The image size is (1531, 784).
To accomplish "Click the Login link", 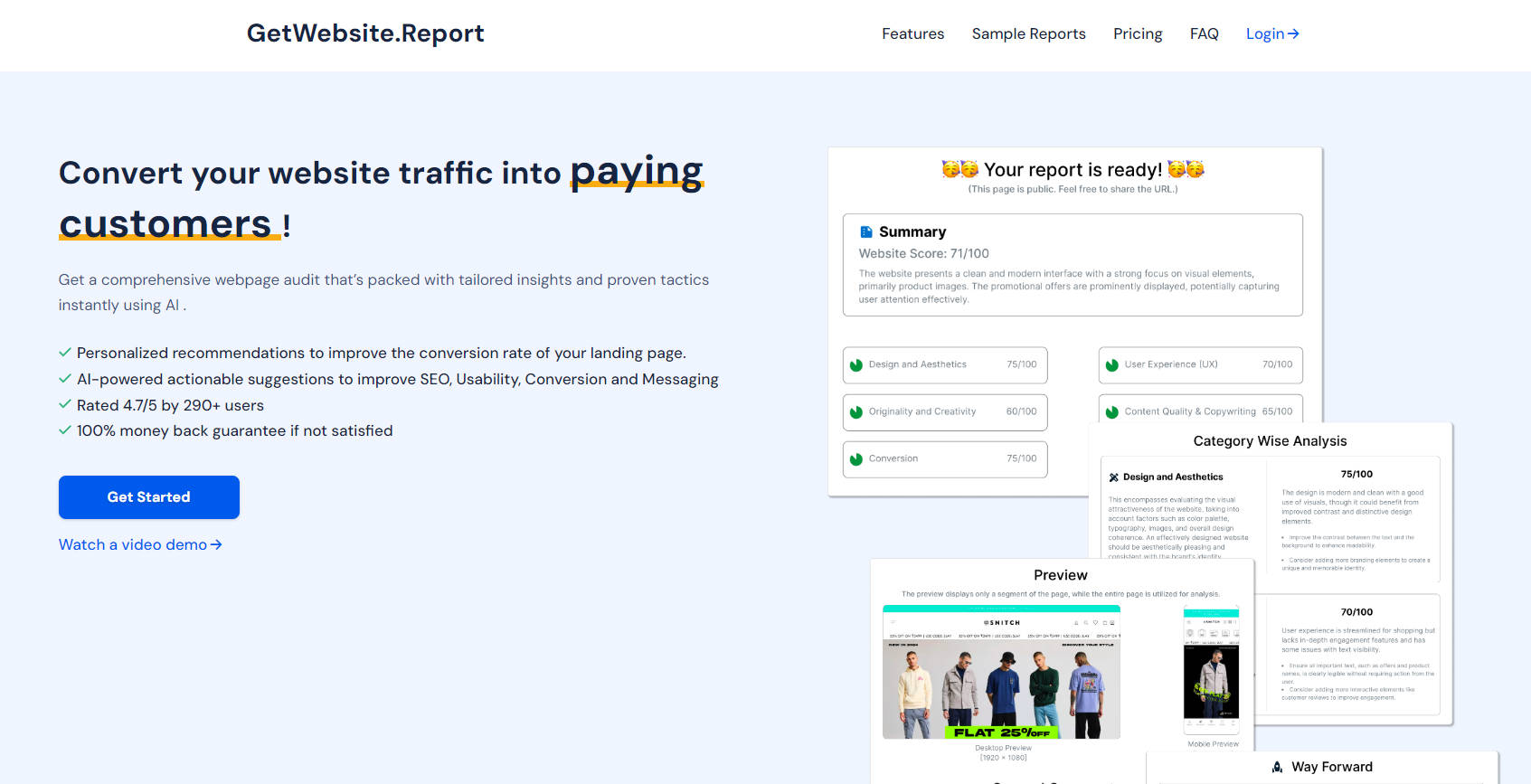I will [x=1272, y=33].
